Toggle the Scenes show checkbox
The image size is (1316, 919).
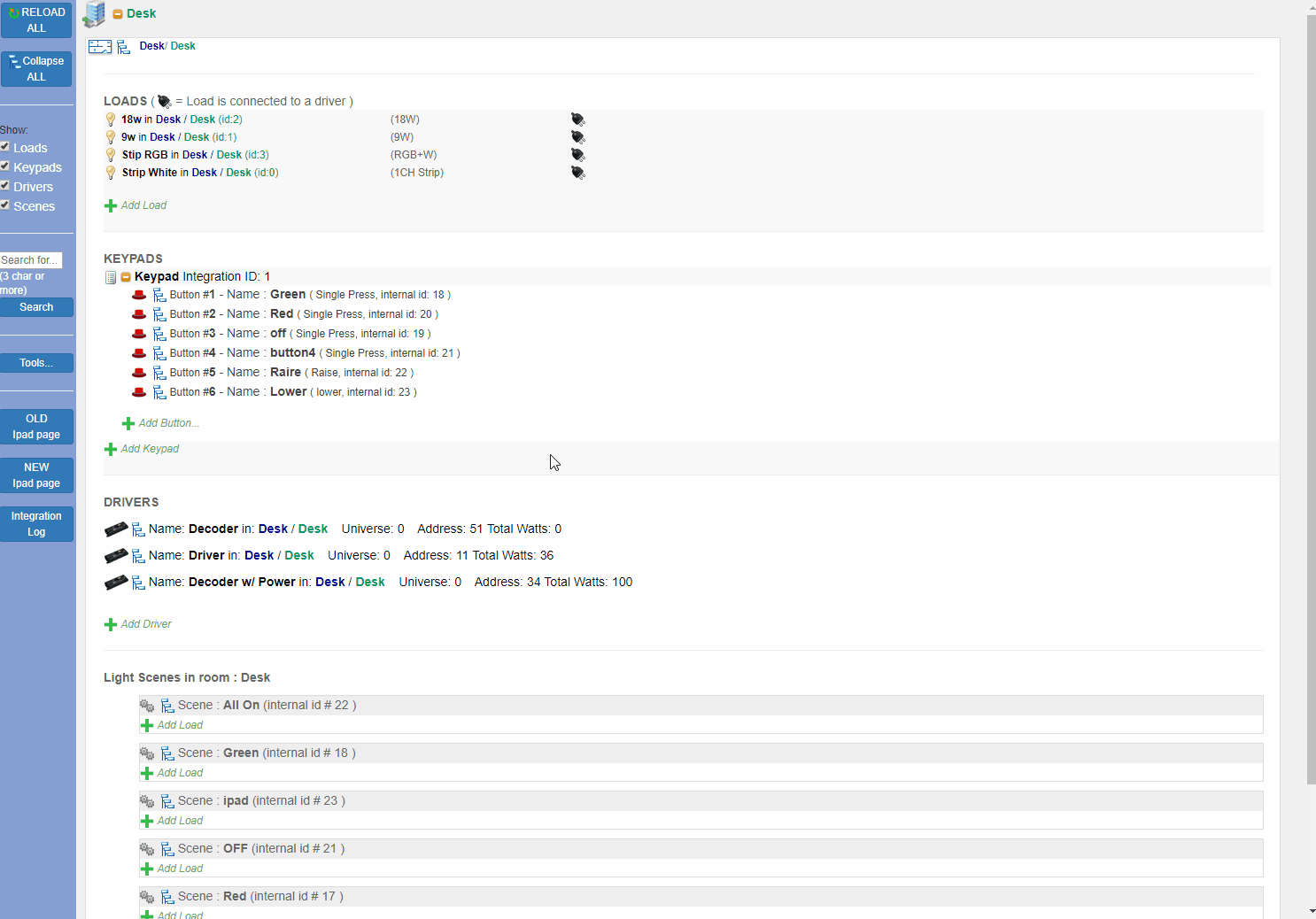pos(5,205)
